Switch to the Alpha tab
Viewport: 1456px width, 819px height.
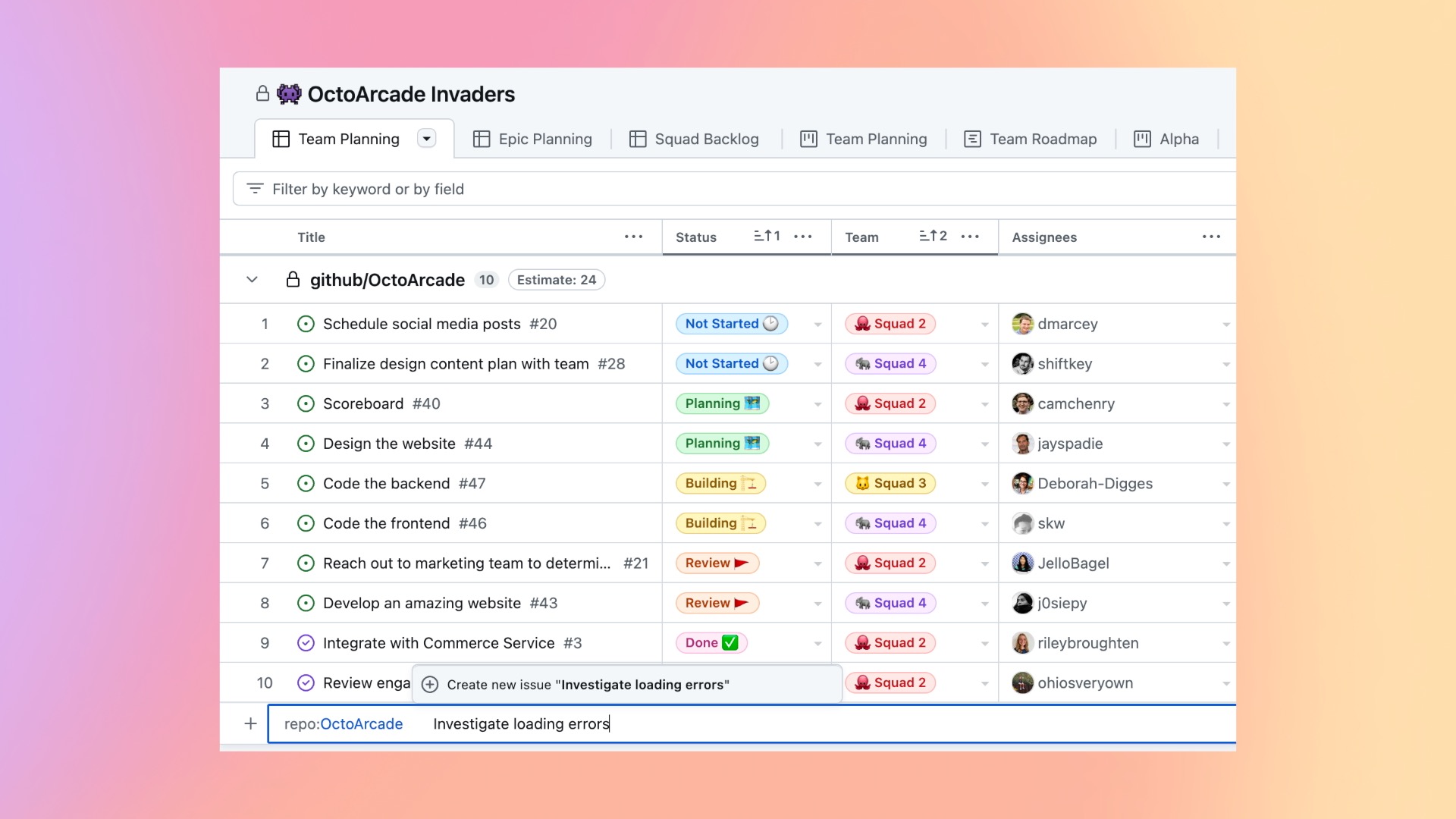pos(1166,139)
